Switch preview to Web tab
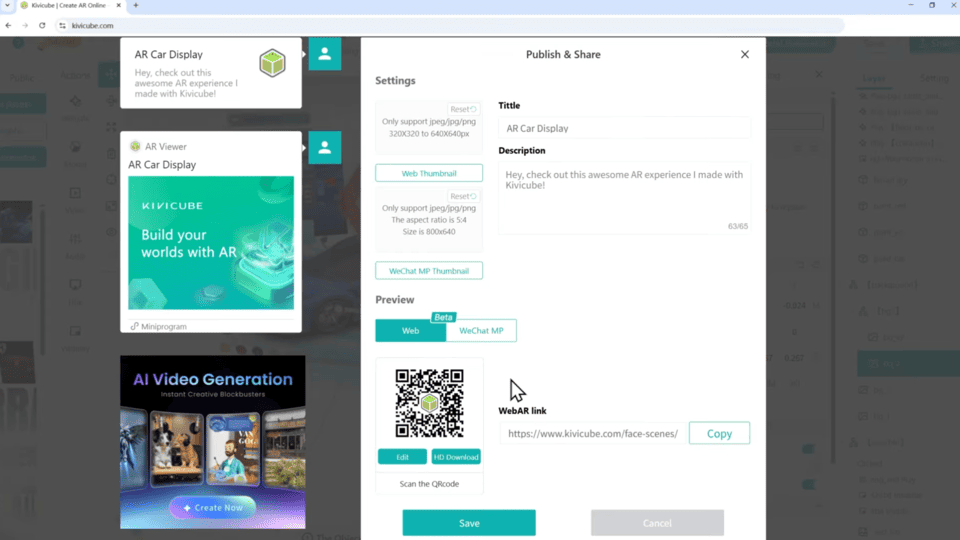This screenshot has width=960, height=540. pos(410,331)
